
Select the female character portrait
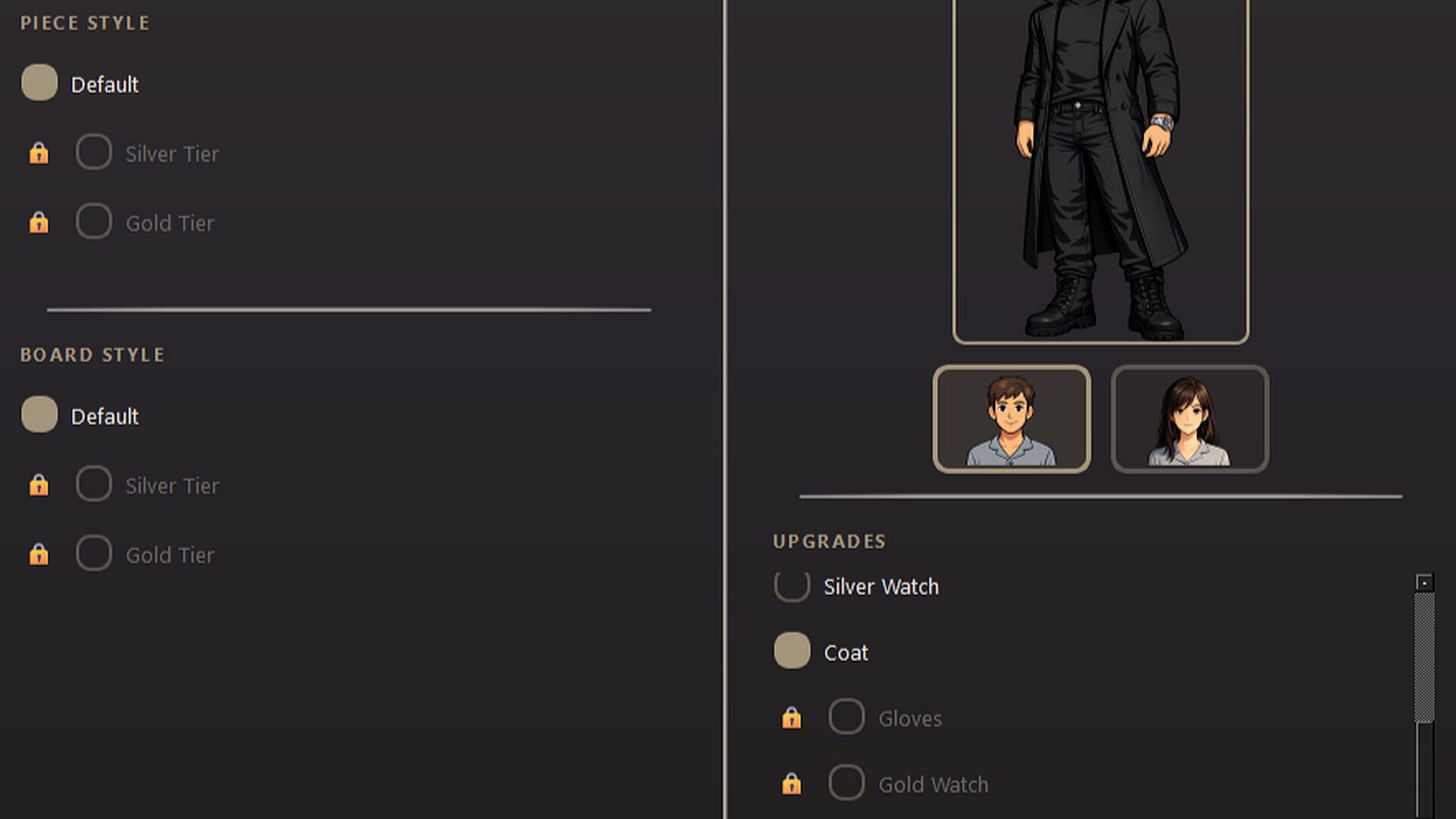[1189, 419]
